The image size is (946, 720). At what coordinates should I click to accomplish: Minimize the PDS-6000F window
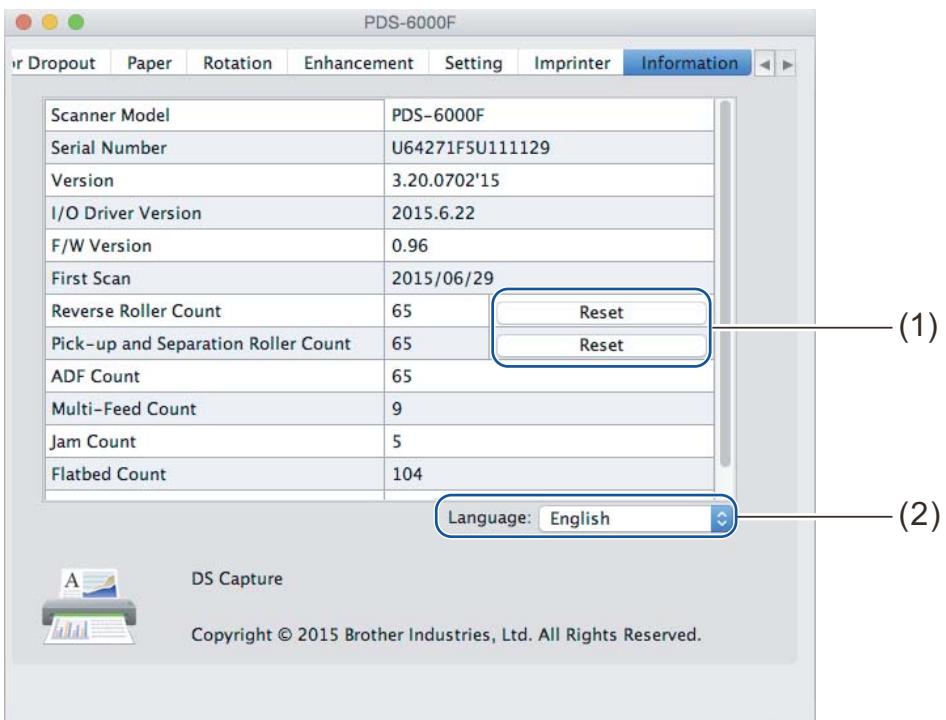(x=49, y=23)
